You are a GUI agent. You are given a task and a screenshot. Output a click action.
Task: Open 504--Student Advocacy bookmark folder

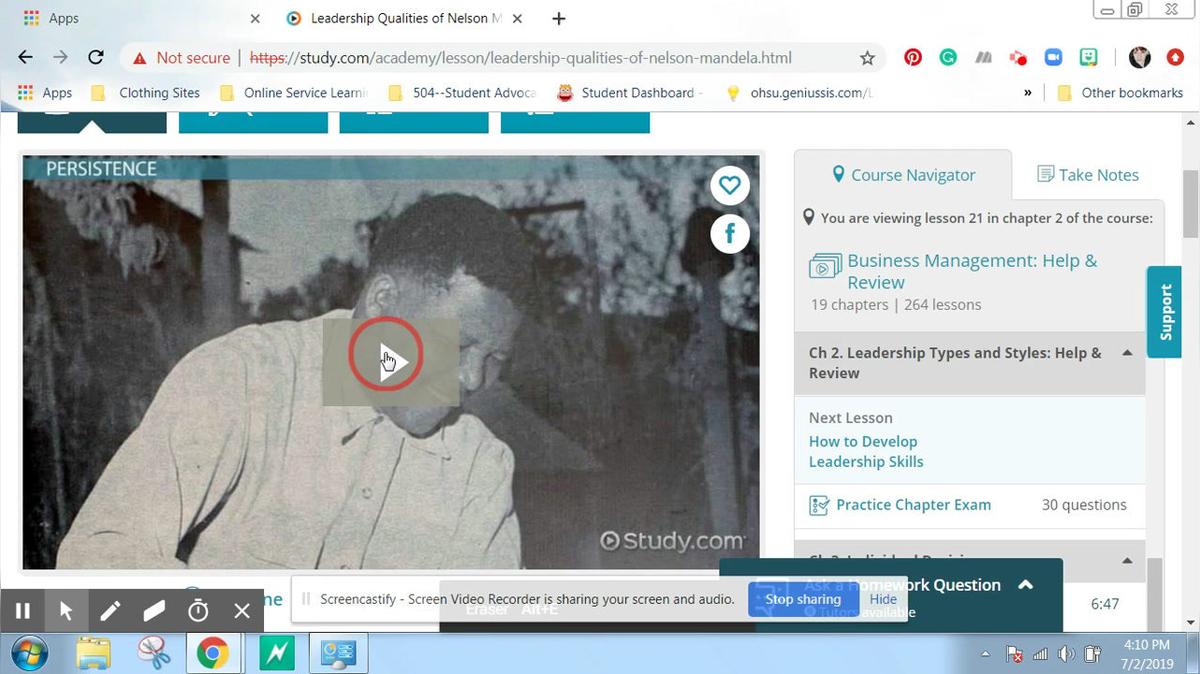[x=463, y=93]
